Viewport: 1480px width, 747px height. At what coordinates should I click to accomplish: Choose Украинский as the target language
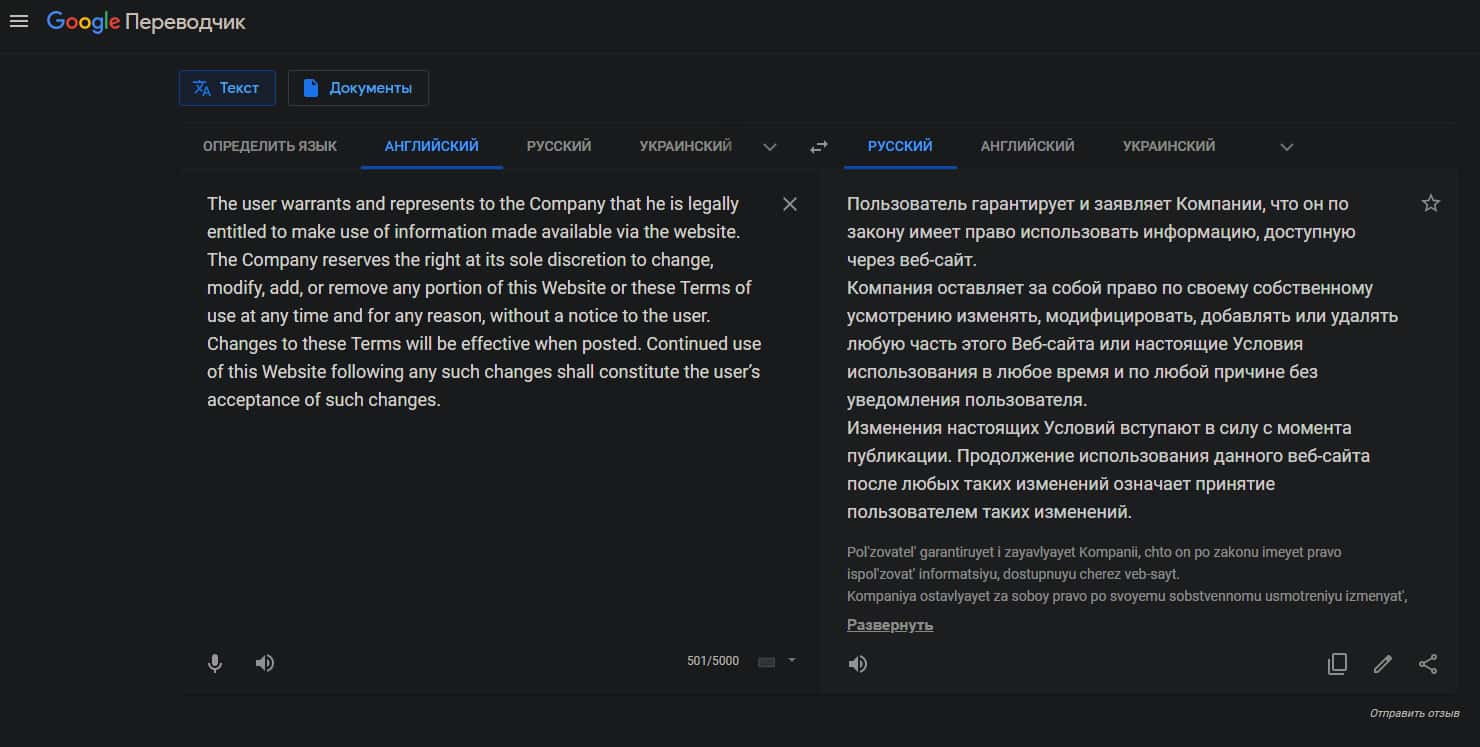point(1168,146)
